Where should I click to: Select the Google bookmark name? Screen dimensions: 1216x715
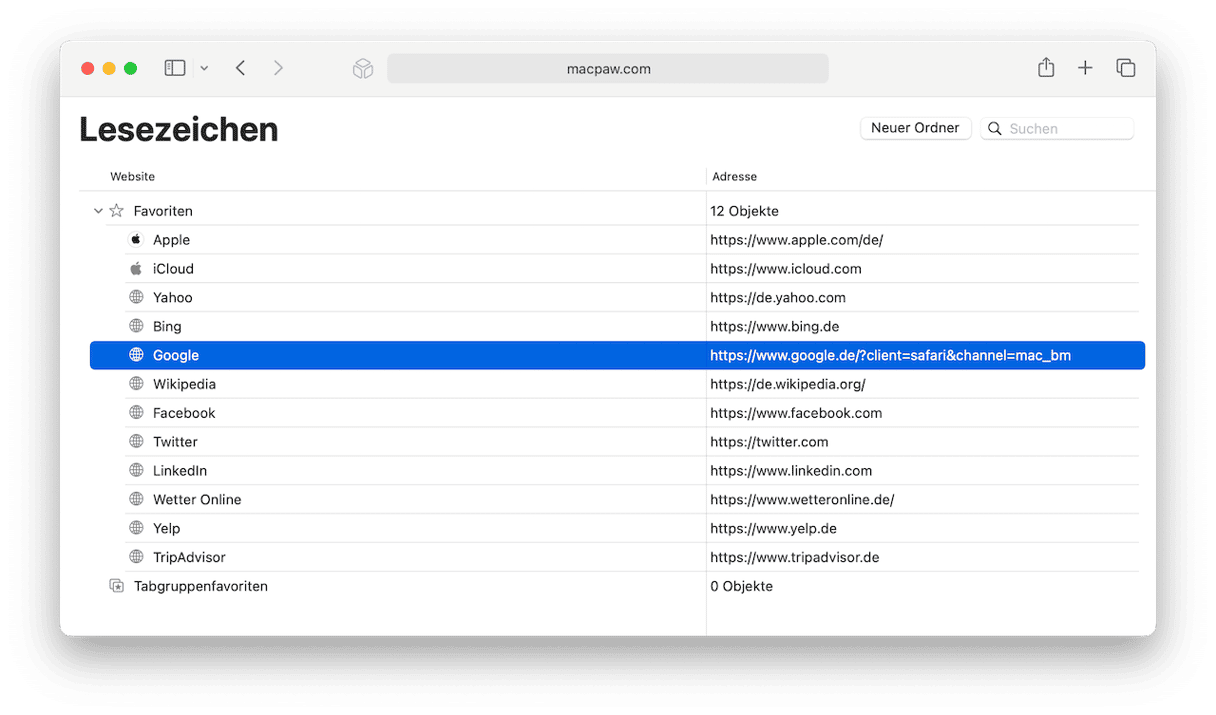tap(176, 355)
